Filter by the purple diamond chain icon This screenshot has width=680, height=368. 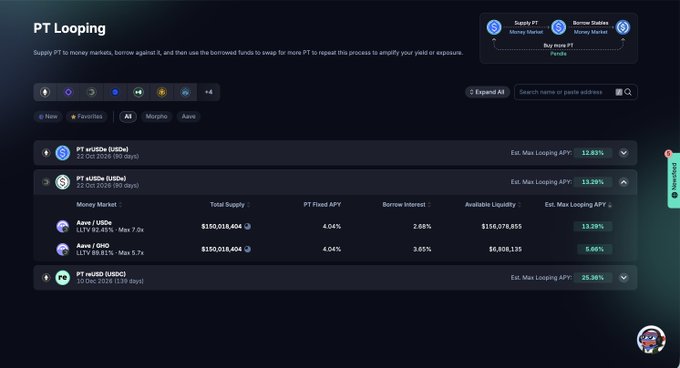tap(69, 92)
